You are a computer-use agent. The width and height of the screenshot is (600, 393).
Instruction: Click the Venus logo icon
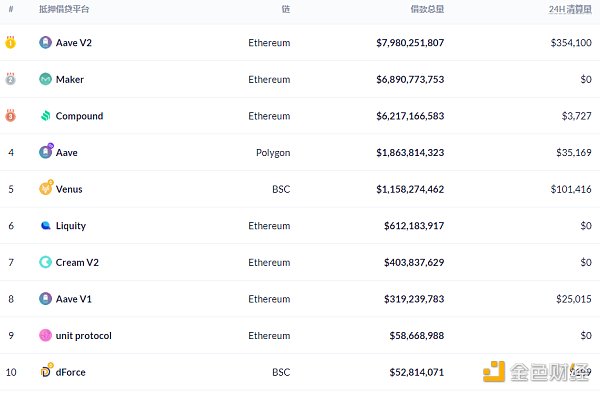(46, 188)
